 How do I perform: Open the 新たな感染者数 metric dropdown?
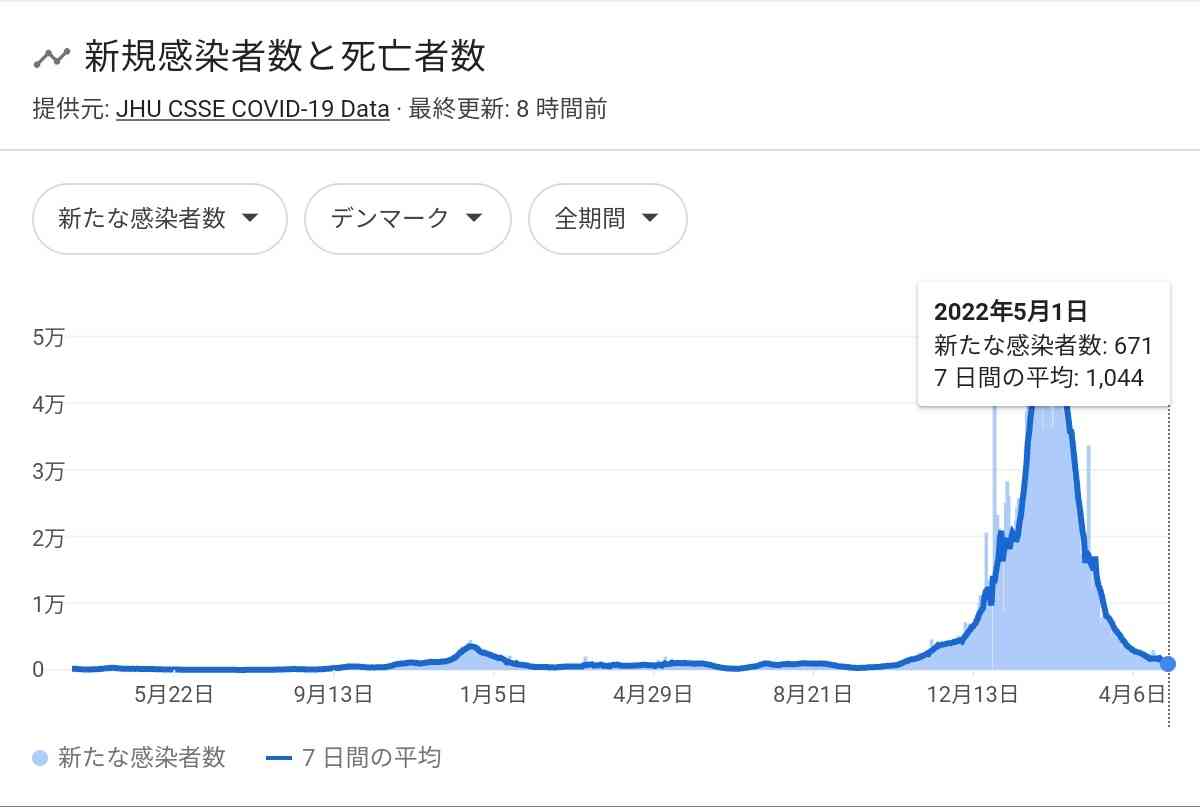[159, 219]
